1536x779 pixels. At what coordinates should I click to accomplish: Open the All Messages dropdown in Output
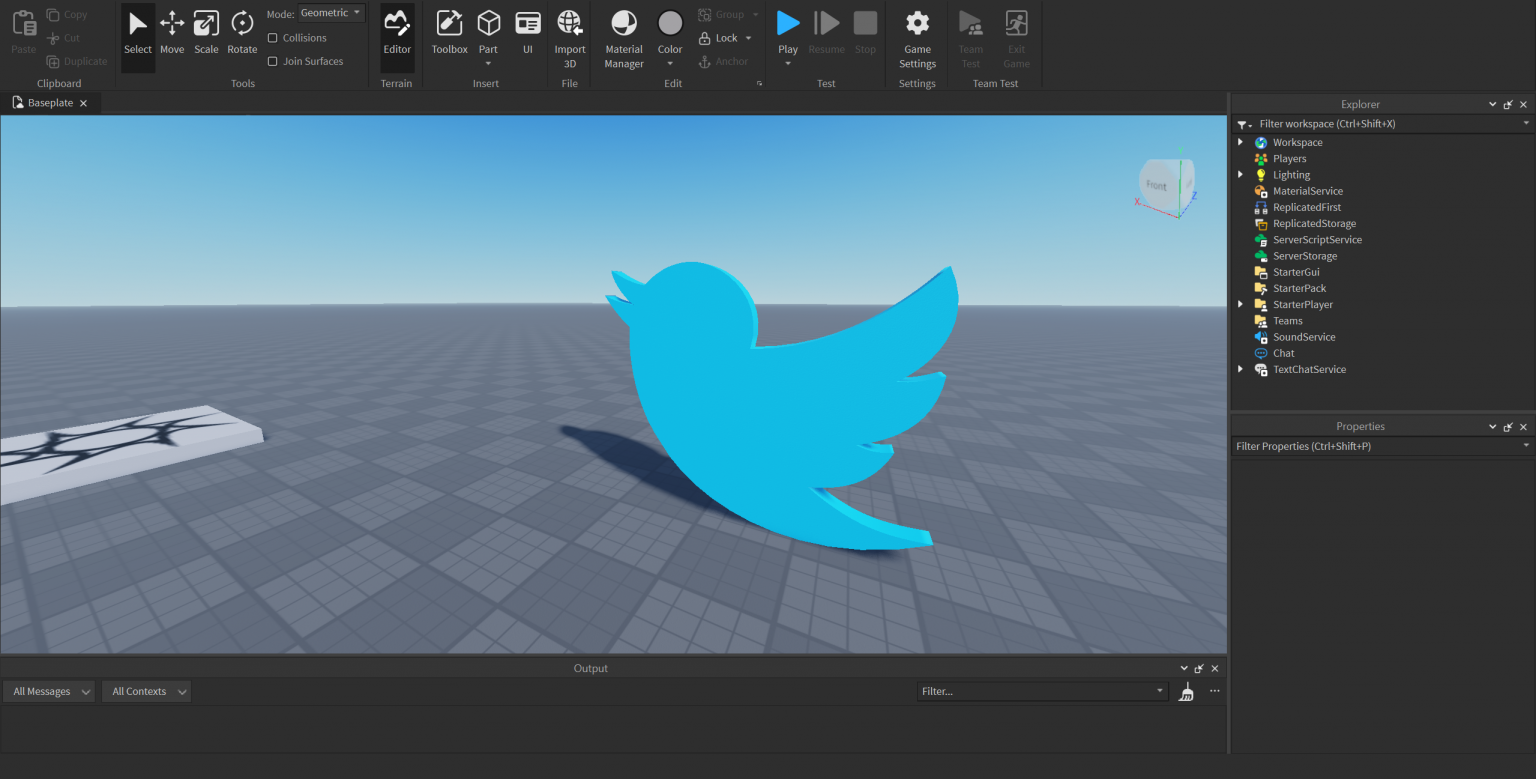48,691
